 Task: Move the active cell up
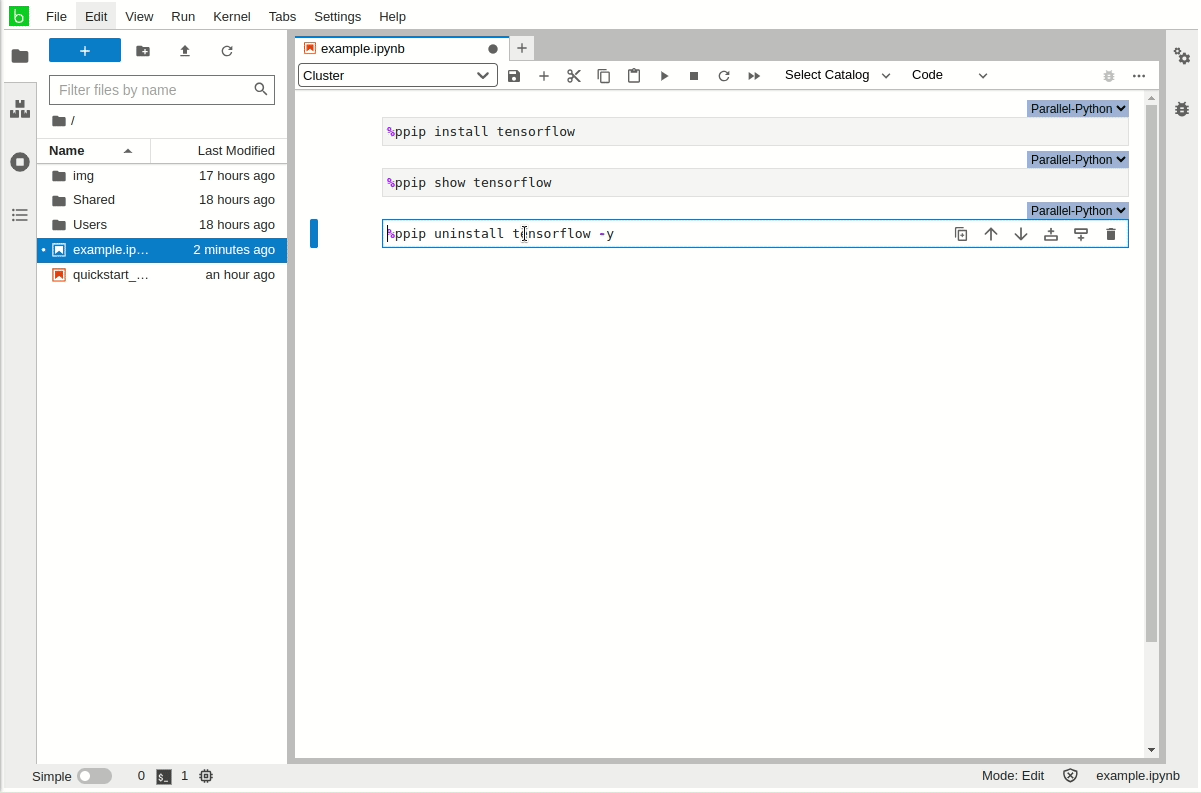click(x=991, y=234)
